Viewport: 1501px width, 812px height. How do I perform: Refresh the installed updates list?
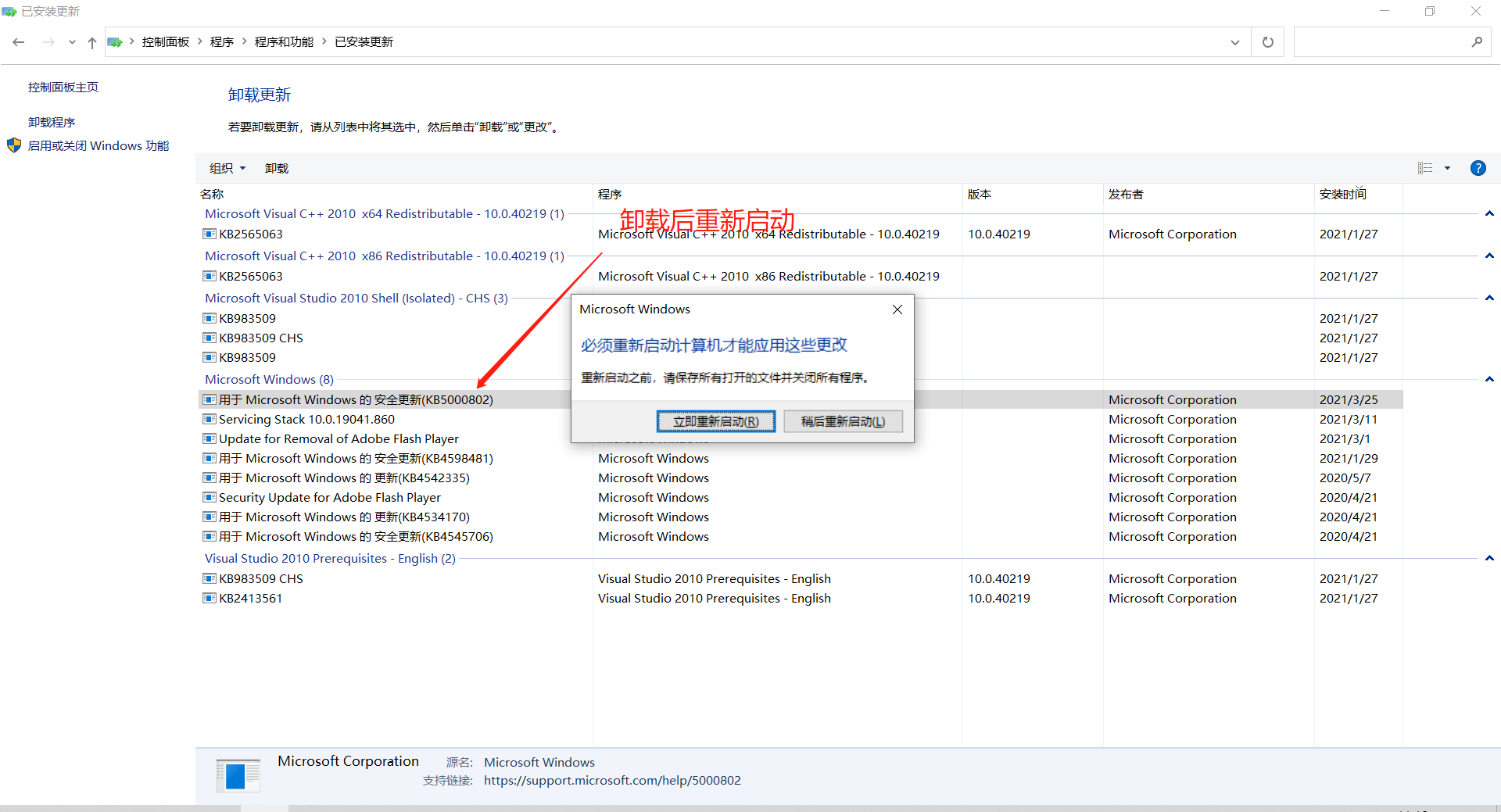pyautogui.click(x=1268, y=42)
